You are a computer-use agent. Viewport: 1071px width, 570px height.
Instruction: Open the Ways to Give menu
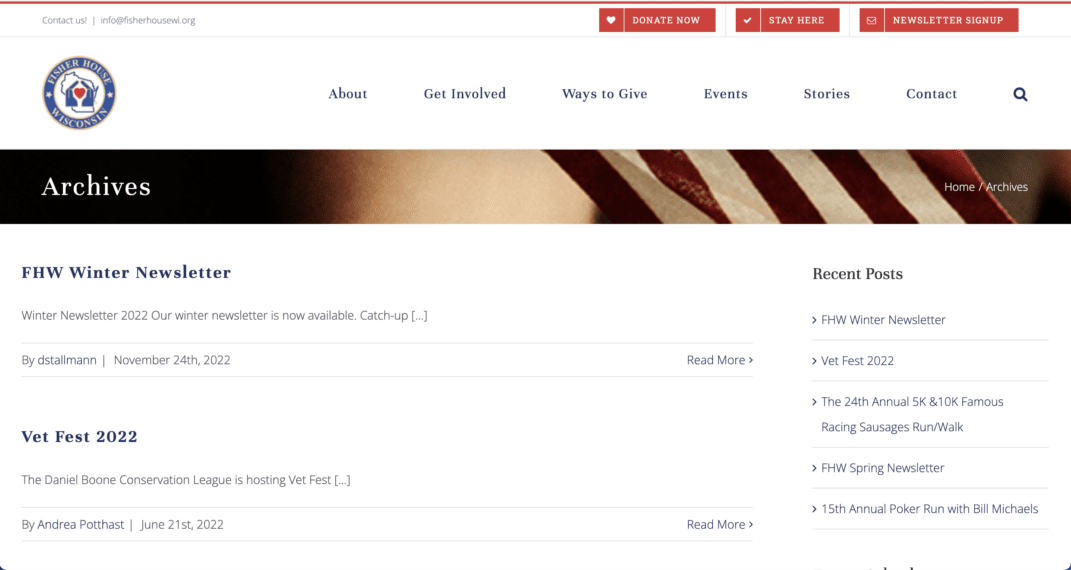[x=604, y=94]
